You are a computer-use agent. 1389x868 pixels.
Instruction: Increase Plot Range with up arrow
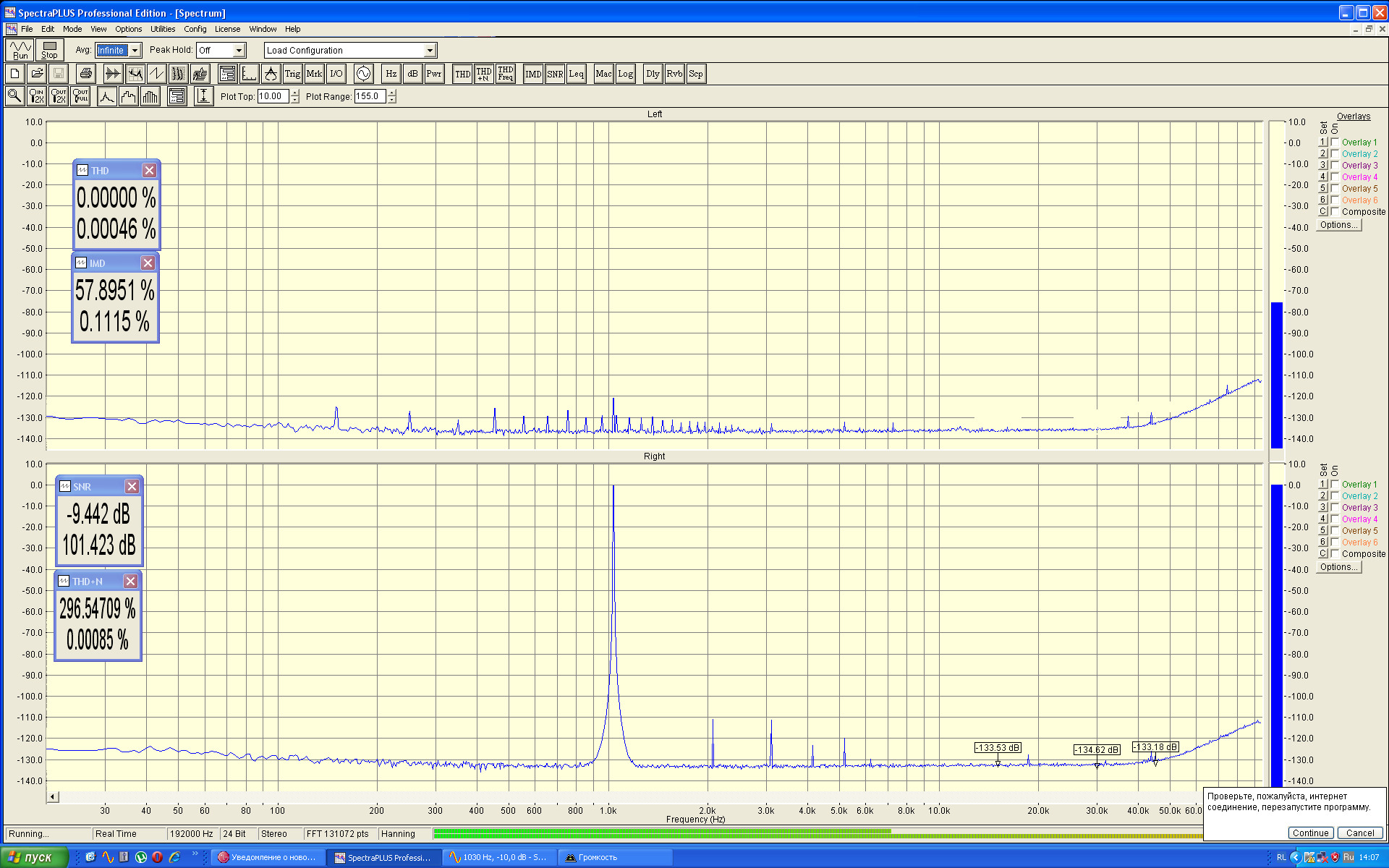coord(391,93)
